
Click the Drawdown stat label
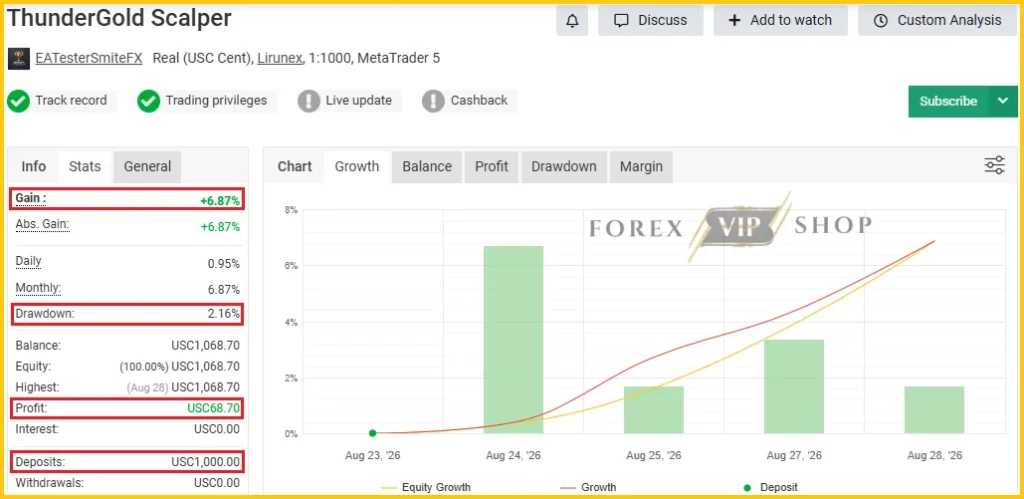(x=45, y=314)
